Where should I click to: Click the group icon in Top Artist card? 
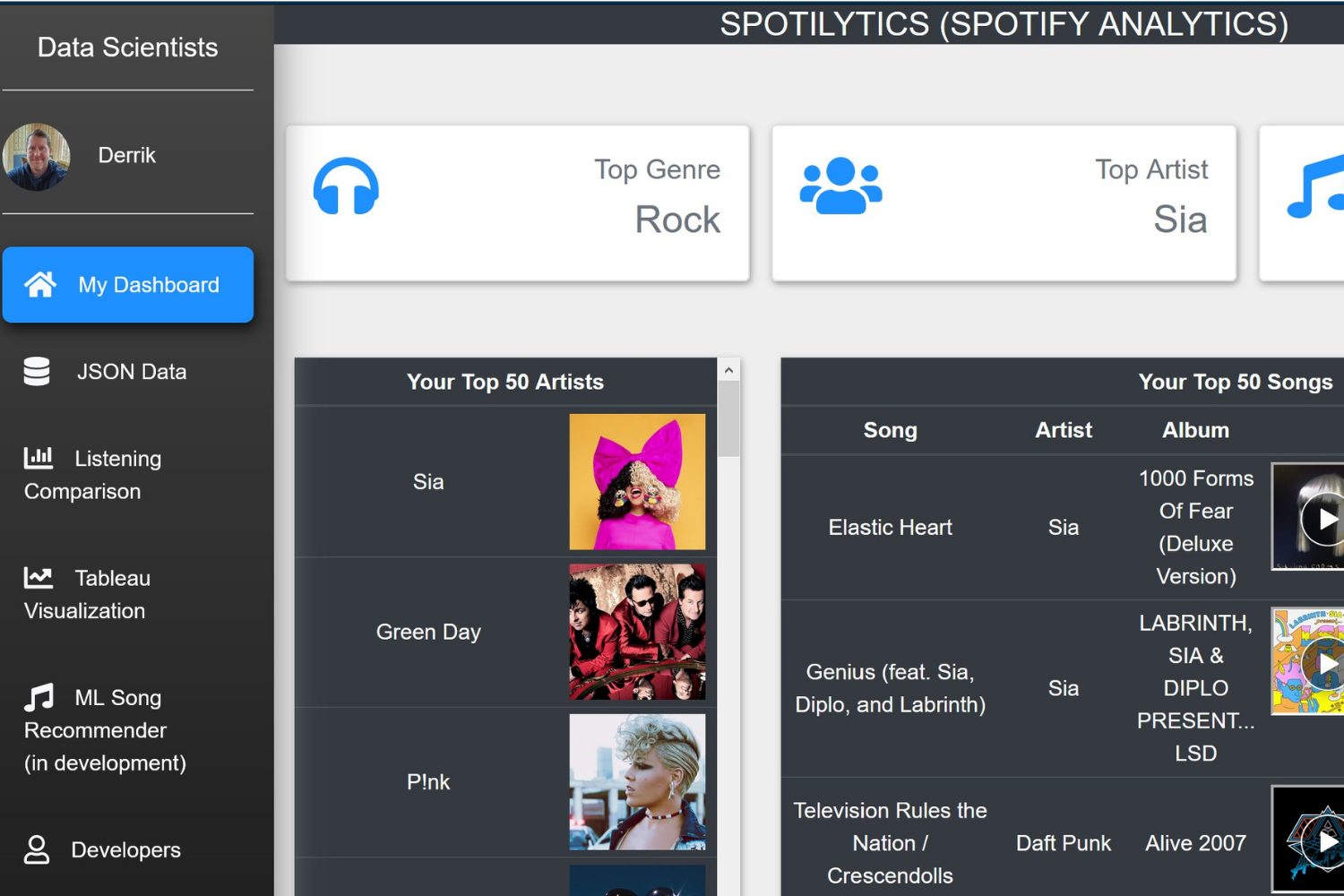click(840, 186)
